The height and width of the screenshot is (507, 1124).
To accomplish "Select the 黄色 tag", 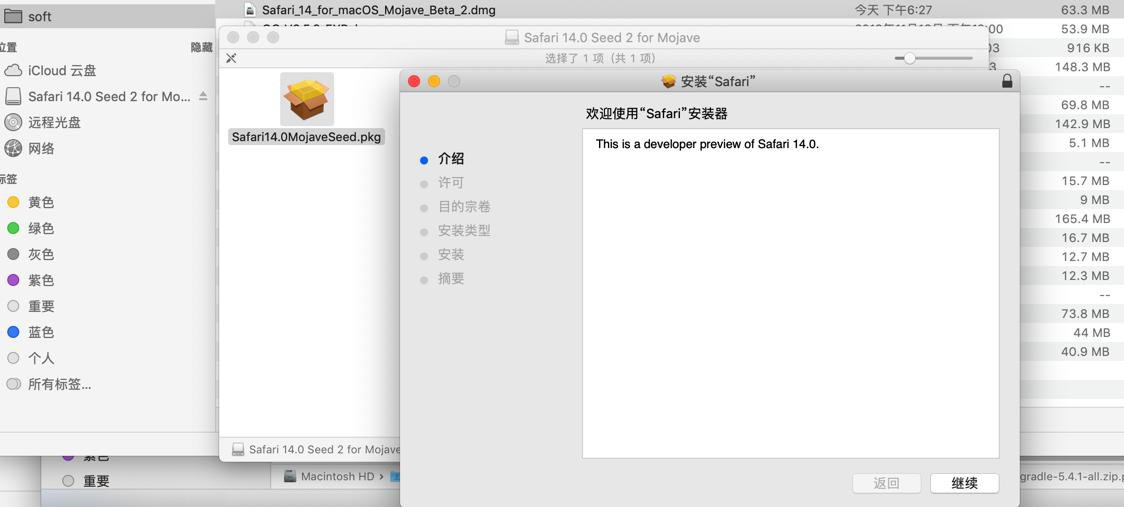I will [41, 203].
